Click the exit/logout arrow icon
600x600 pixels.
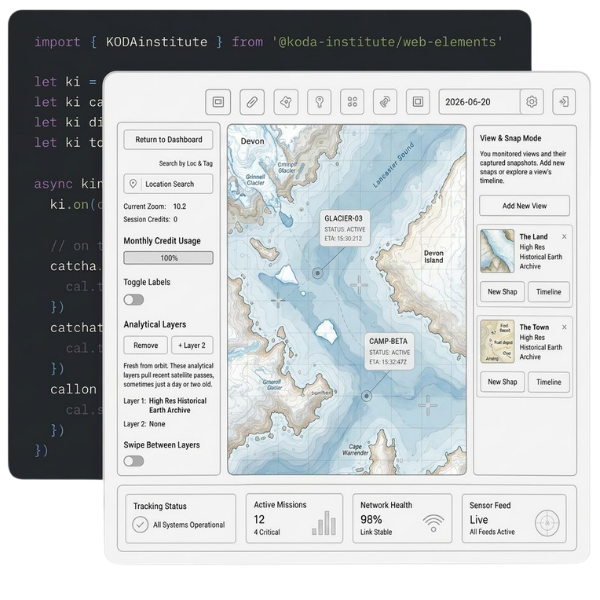pyautogui.click(x=564, y=102)
